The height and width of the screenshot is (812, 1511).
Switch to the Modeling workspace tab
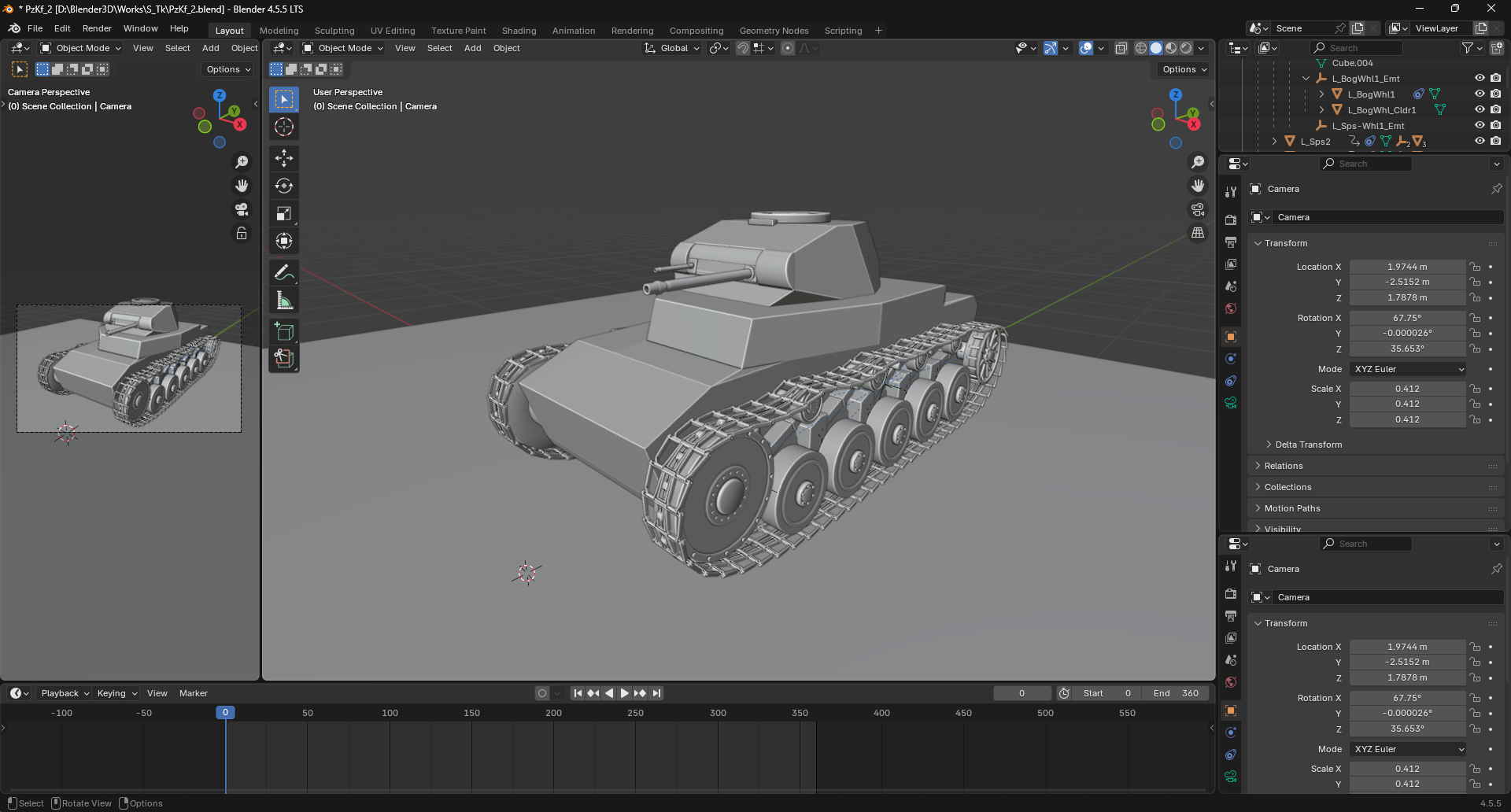pyautogui.click(x=279, y=31)
